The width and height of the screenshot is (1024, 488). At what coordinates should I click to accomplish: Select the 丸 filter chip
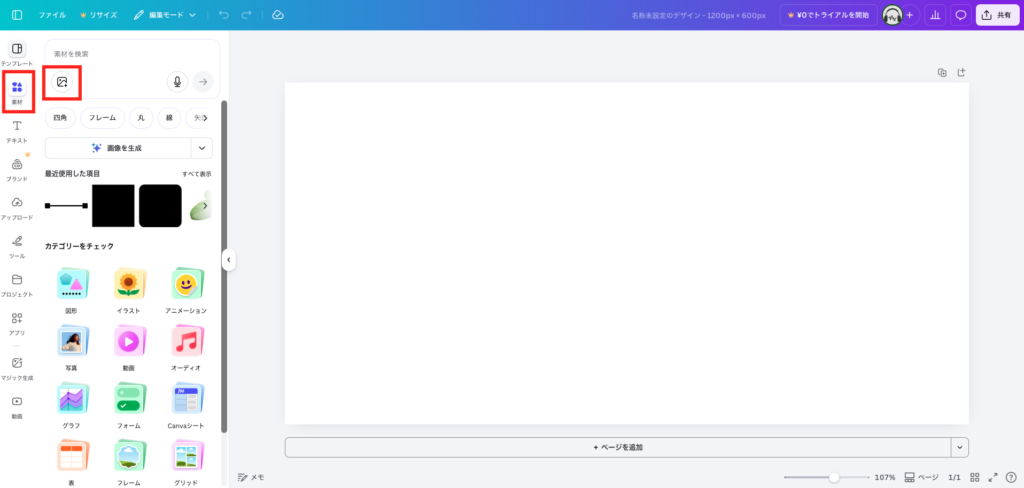(141, 118)
